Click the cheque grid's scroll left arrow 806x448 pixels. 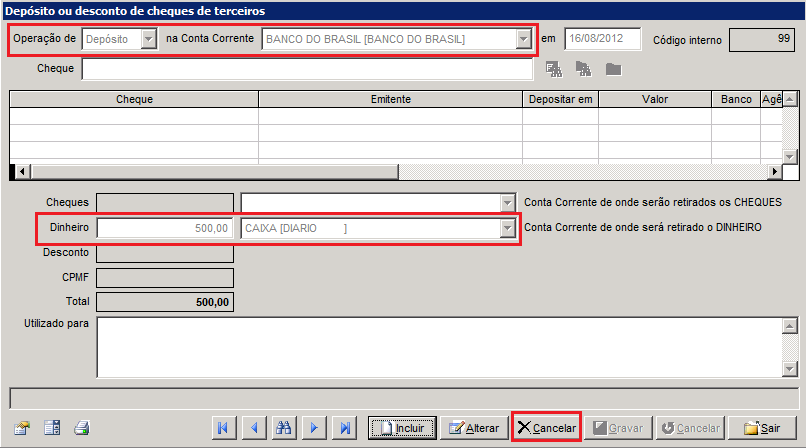click(x=22, y=172)
